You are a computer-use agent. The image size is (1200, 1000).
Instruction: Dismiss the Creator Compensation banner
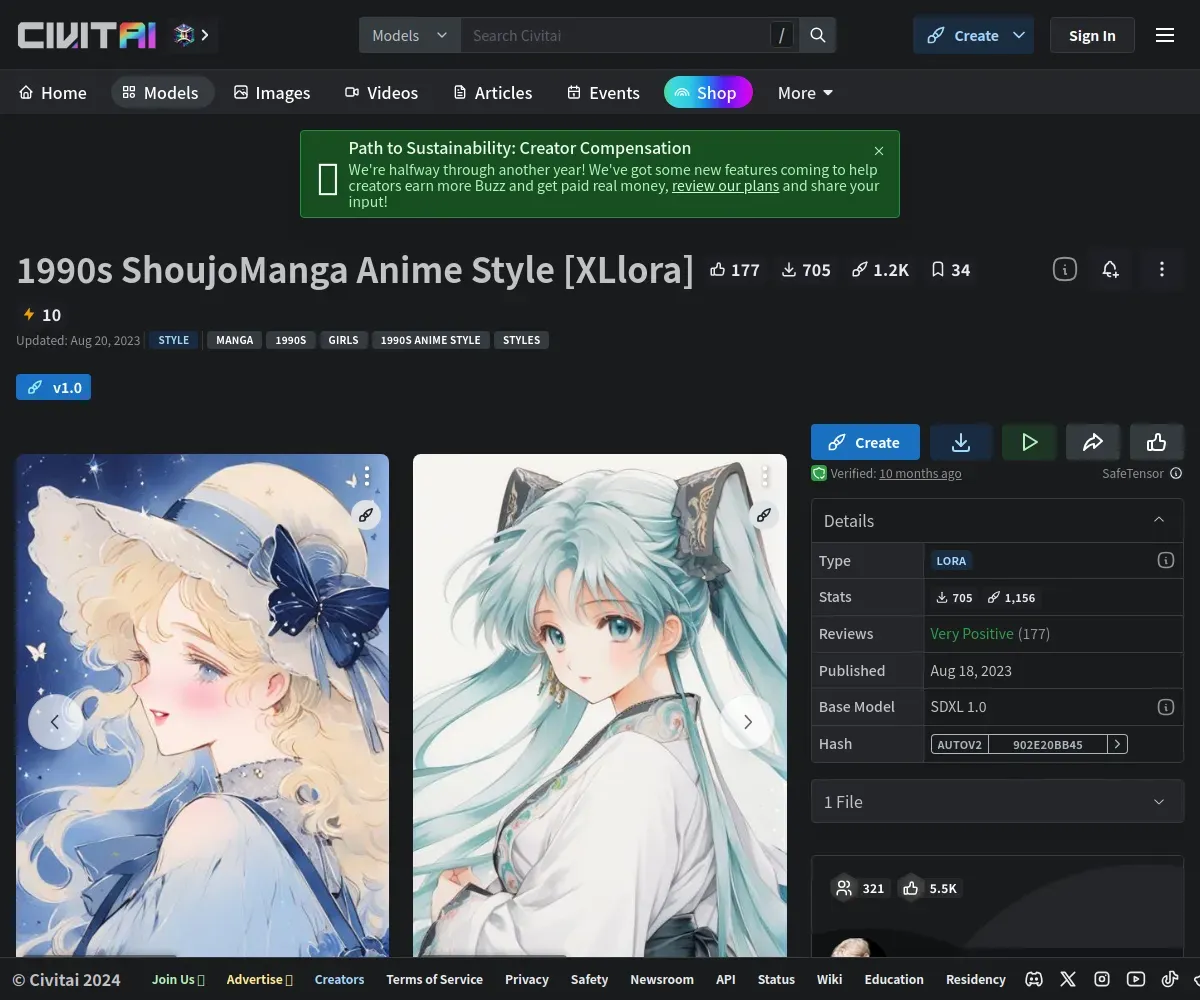click(879, 151)
